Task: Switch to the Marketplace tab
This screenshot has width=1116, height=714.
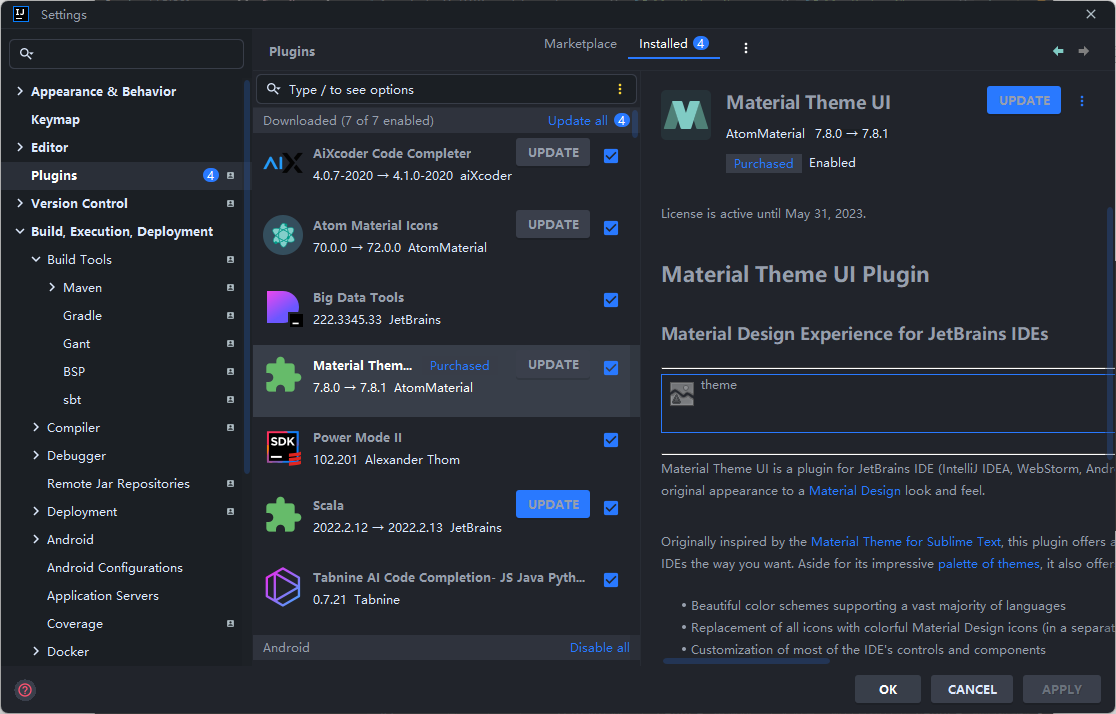Action: pyautogui.click(x=580, y=44)
